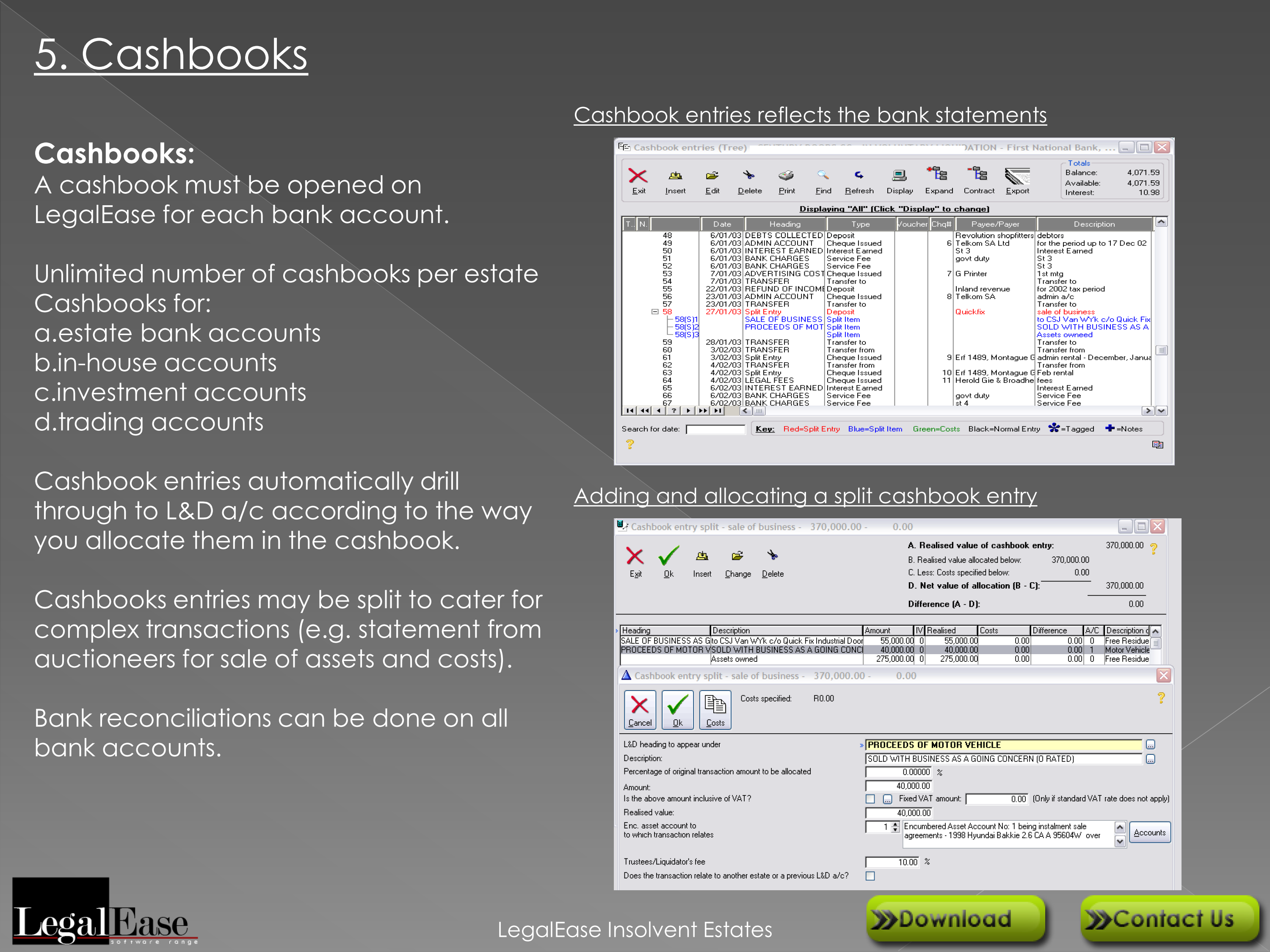Image resolution: width=1270 pixels, height=952 pixels.
Task: Click the Amount column header in the split list
Action: point(888,630)
